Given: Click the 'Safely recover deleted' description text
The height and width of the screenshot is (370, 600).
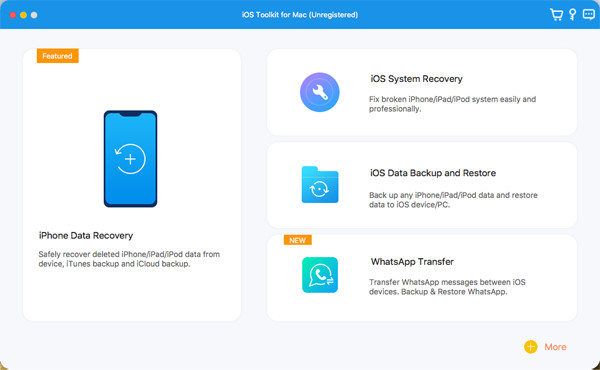Looking at the screenshot, I should point(129,259).
